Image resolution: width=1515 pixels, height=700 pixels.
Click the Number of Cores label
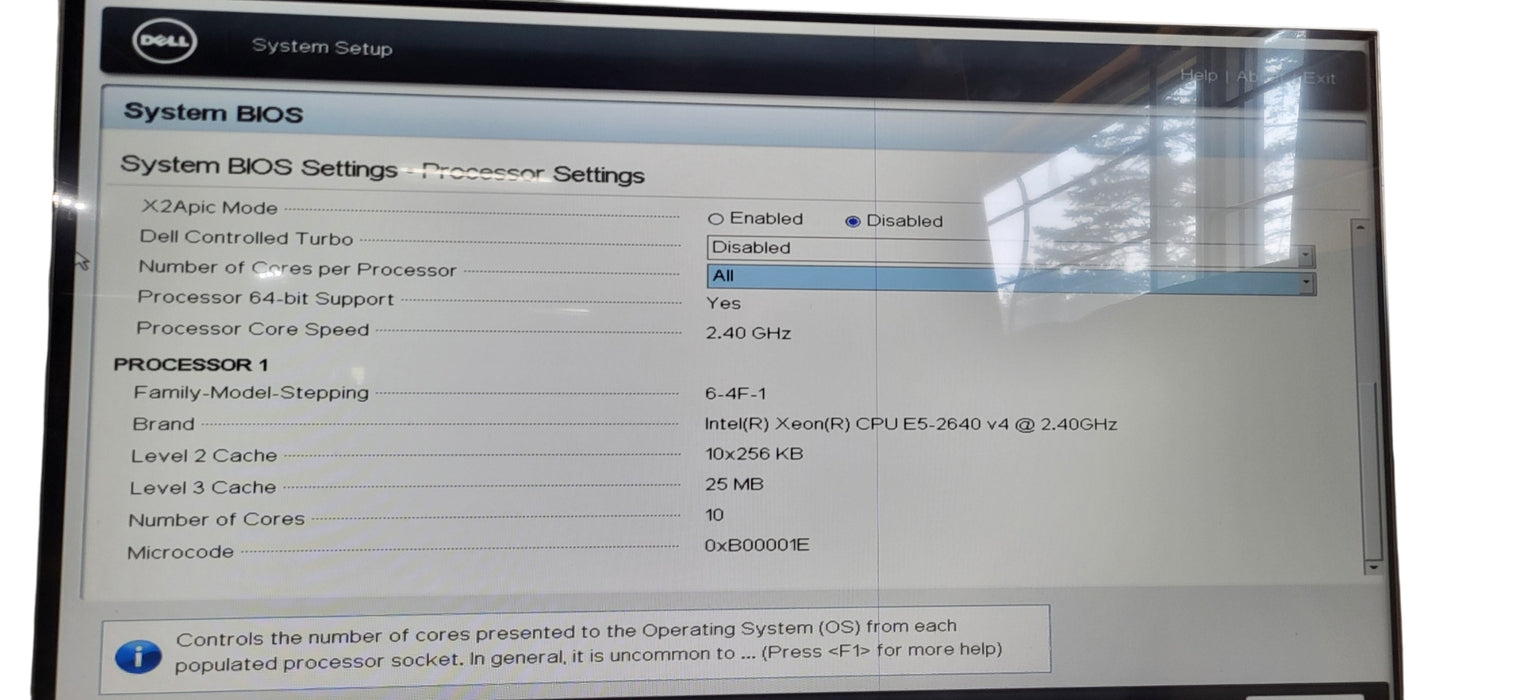point(216,520)
